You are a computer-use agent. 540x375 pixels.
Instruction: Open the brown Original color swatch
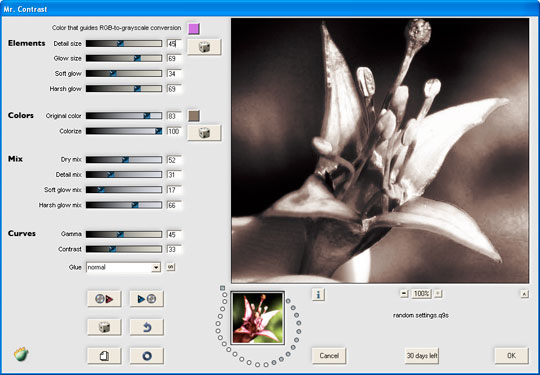coord(194,116)
